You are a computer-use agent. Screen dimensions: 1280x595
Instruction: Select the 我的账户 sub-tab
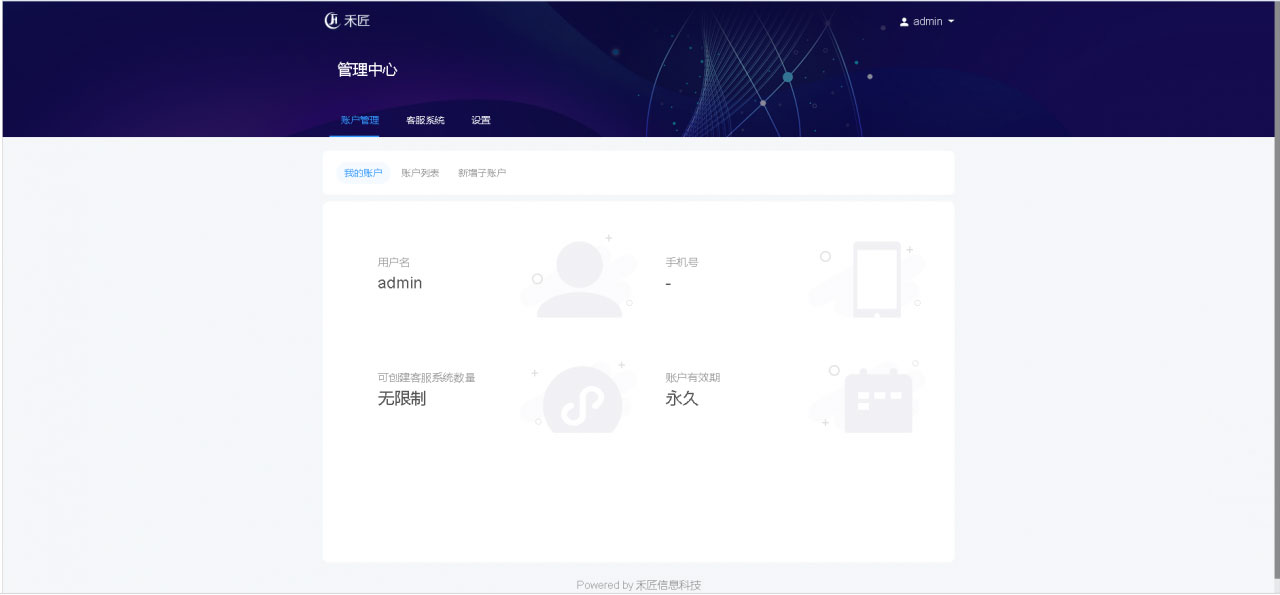[363, 173]
